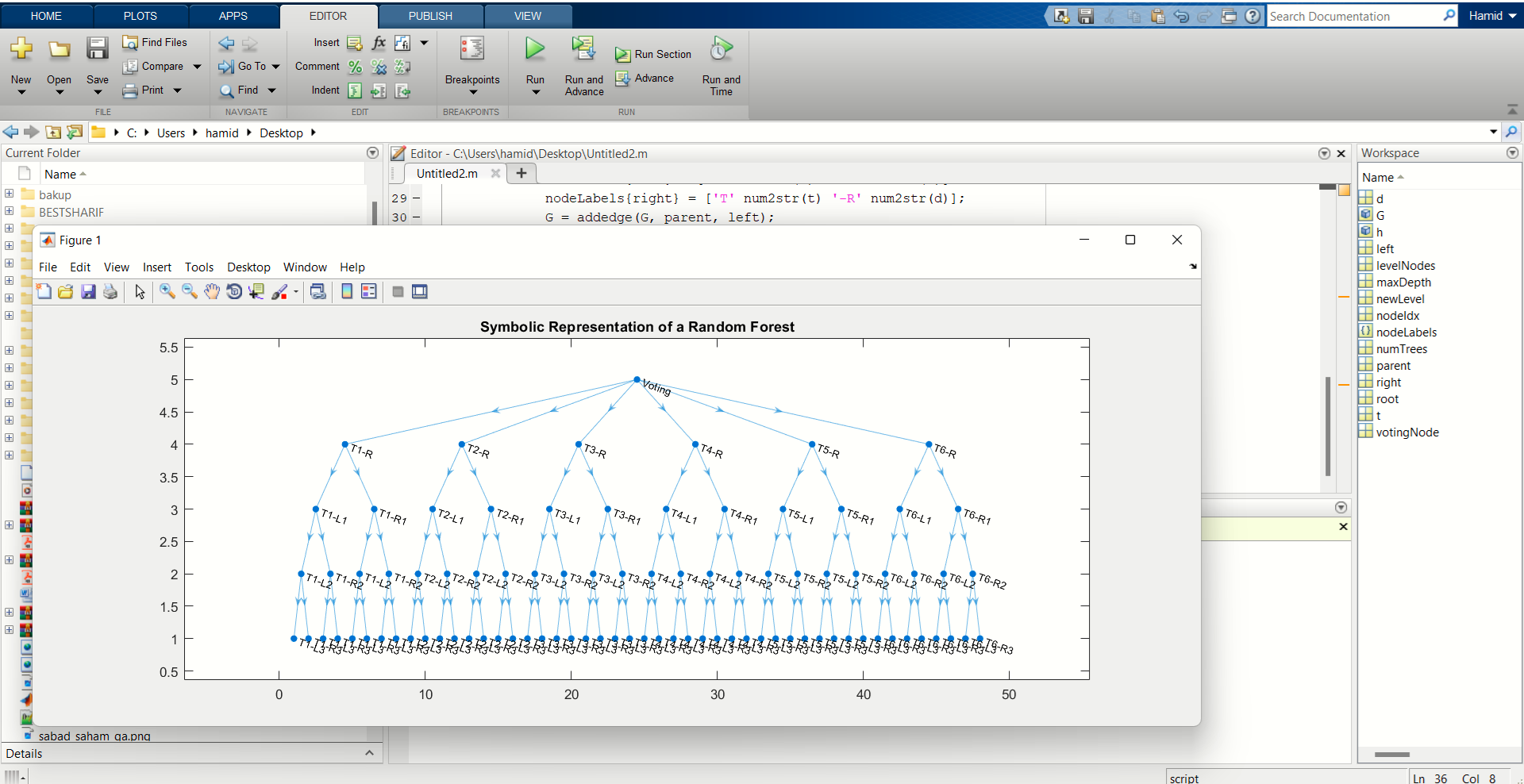1524x784 pixels.
Task: Click the Decrease indent icon
Action: click(x=402, y=90)
